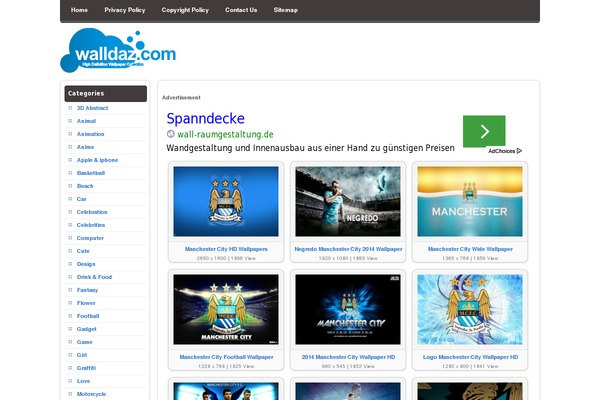The image size is (600, 400).
Task: Click the Advertisement label text
Action: (181, 98)
